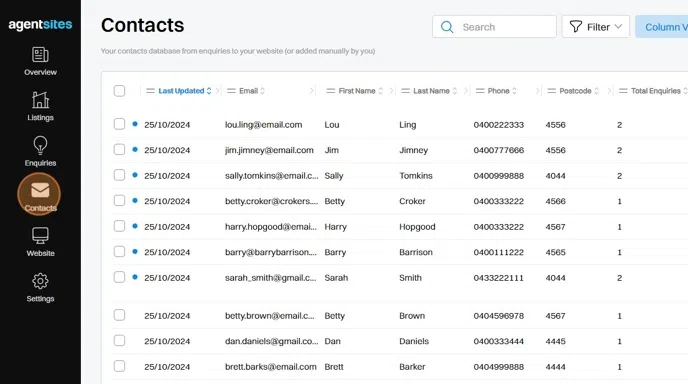This screenshot has width=688, height=384.
Task: Click the search magnifier icon
Action: click(447, 27)
